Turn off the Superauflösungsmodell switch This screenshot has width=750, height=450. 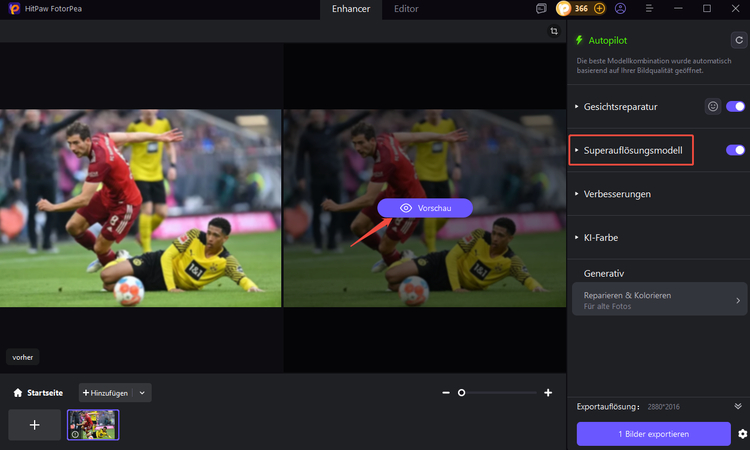[735, 150]
